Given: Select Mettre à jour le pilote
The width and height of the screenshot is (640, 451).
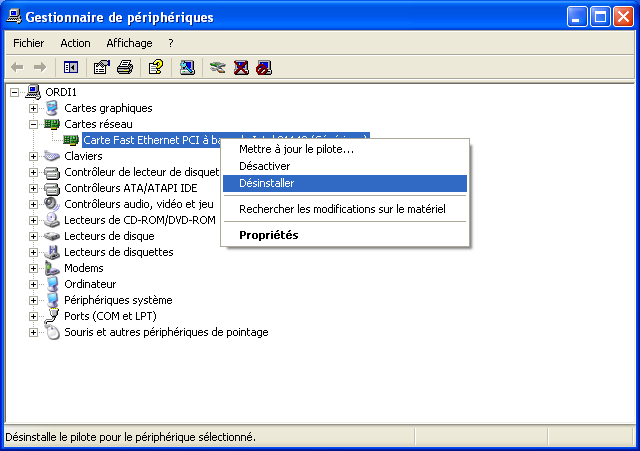Looking at the screenshot, I should point(296,149).
